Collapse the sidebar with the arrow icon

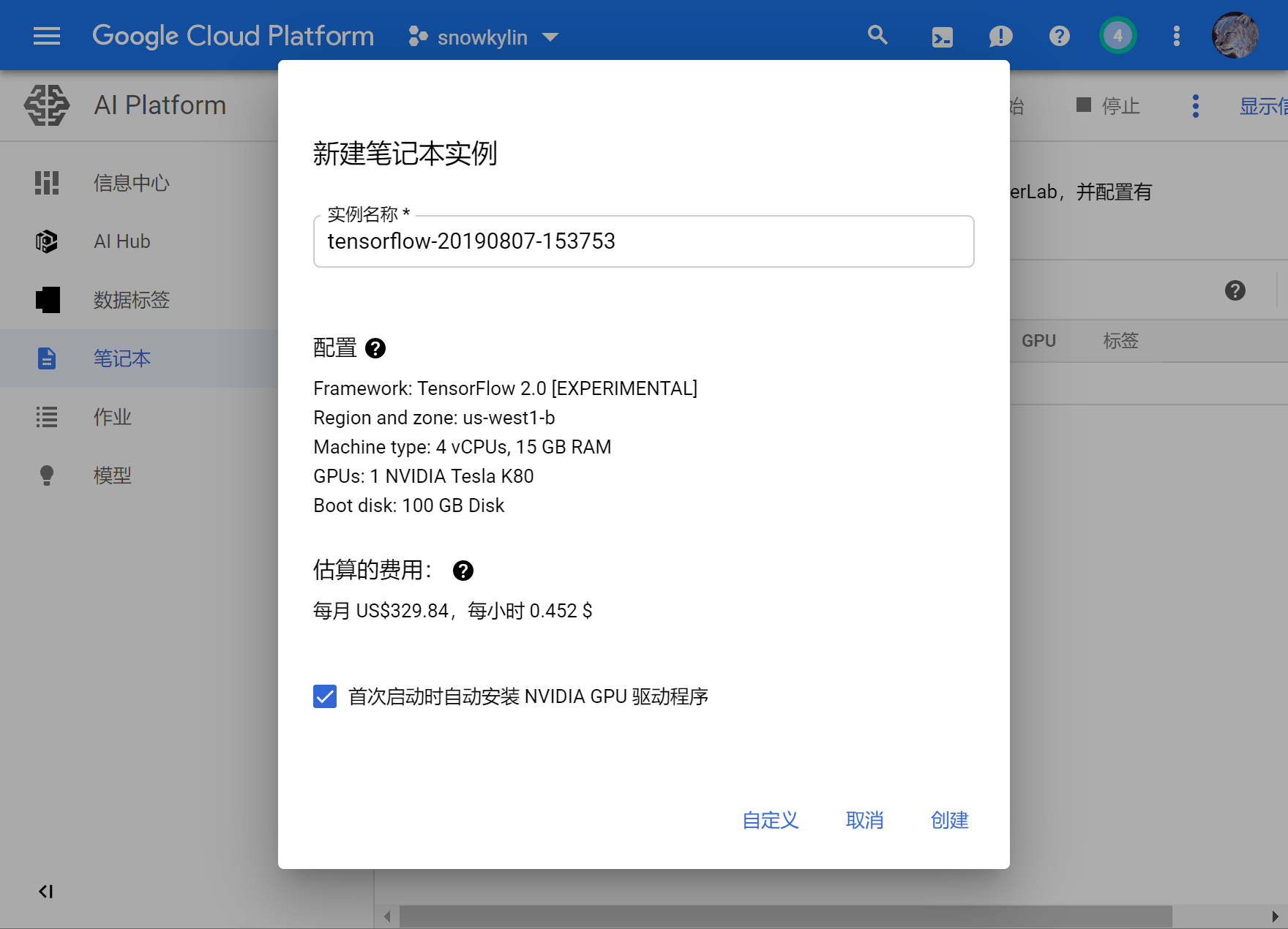point(45,891)
